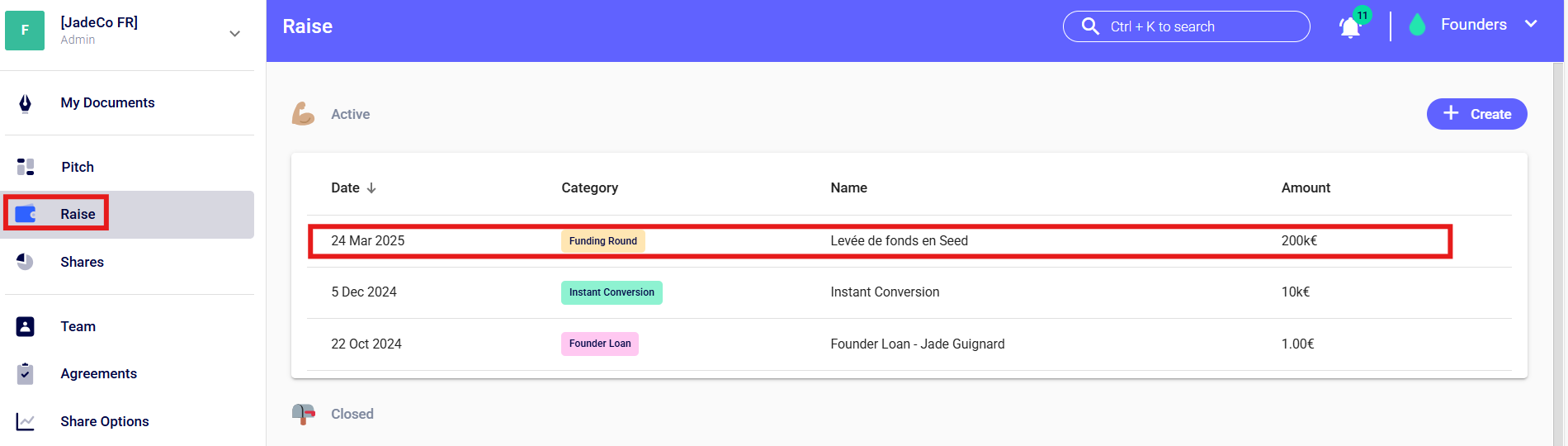
Task: Click the Agreements clipboard icon
Action: pos(26,374)
